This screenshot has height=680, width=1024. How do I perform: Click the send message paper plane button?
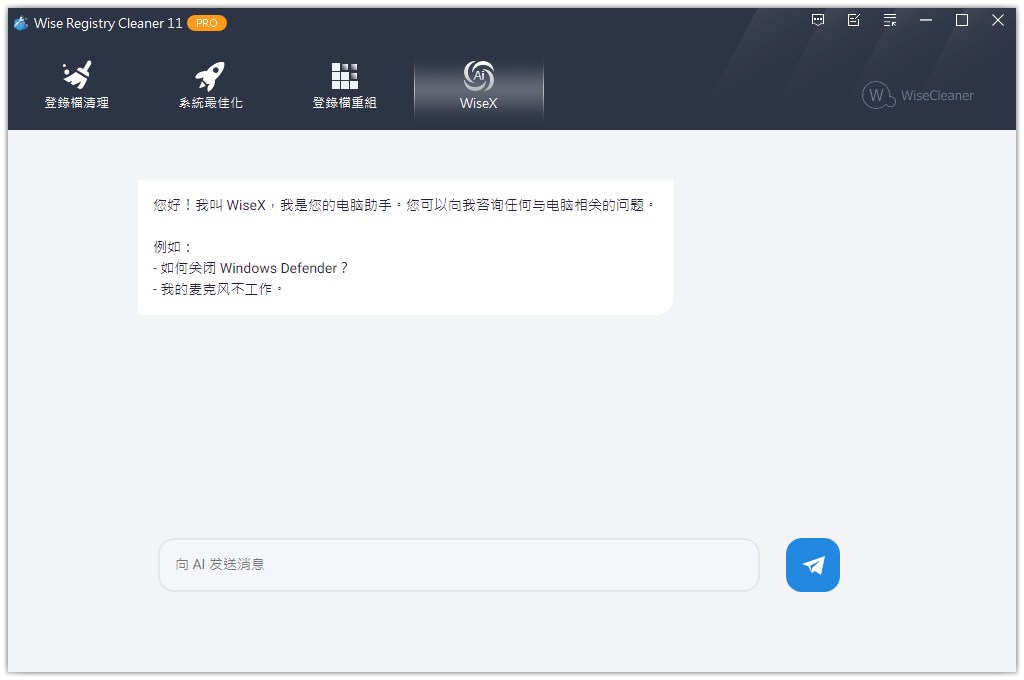click(x=812, y=565)
